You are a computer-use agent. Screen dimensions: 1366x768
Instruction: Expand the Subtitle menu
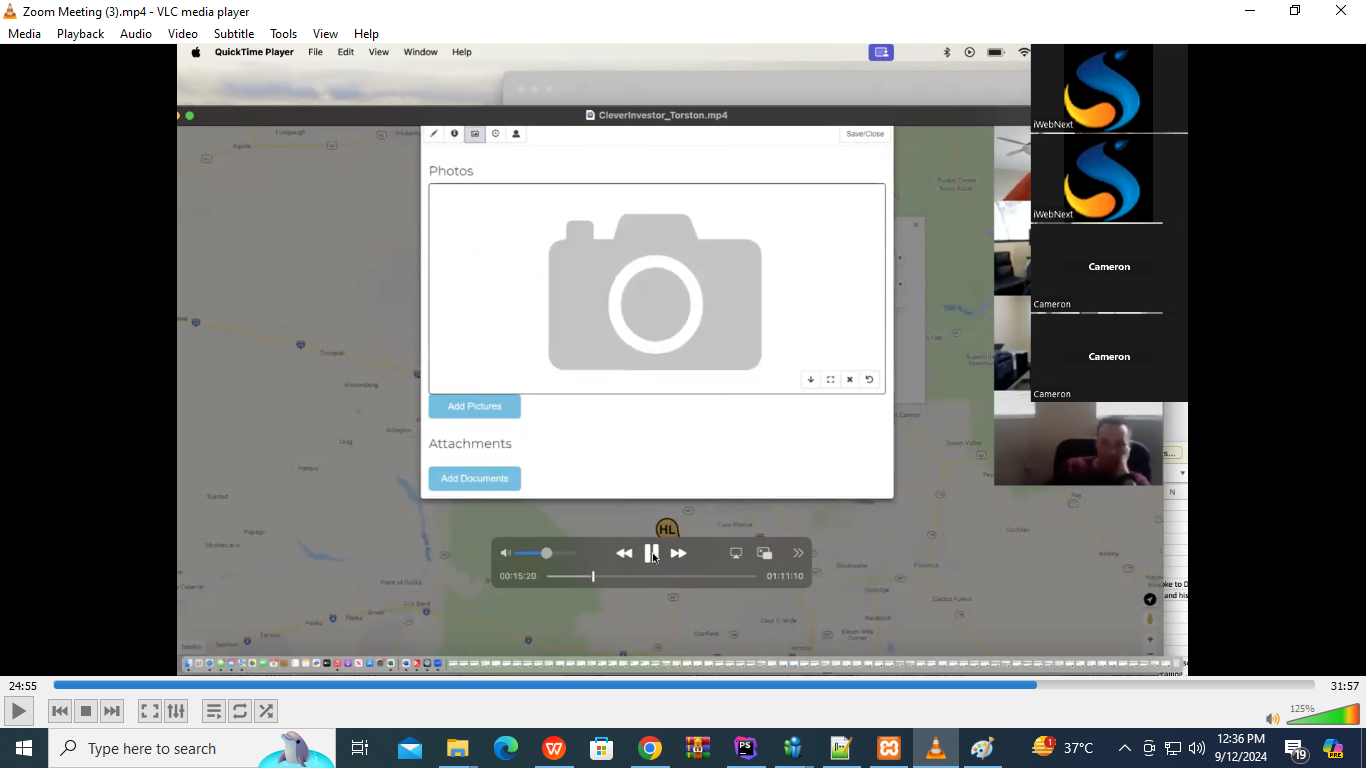click(x=234, y=33)
